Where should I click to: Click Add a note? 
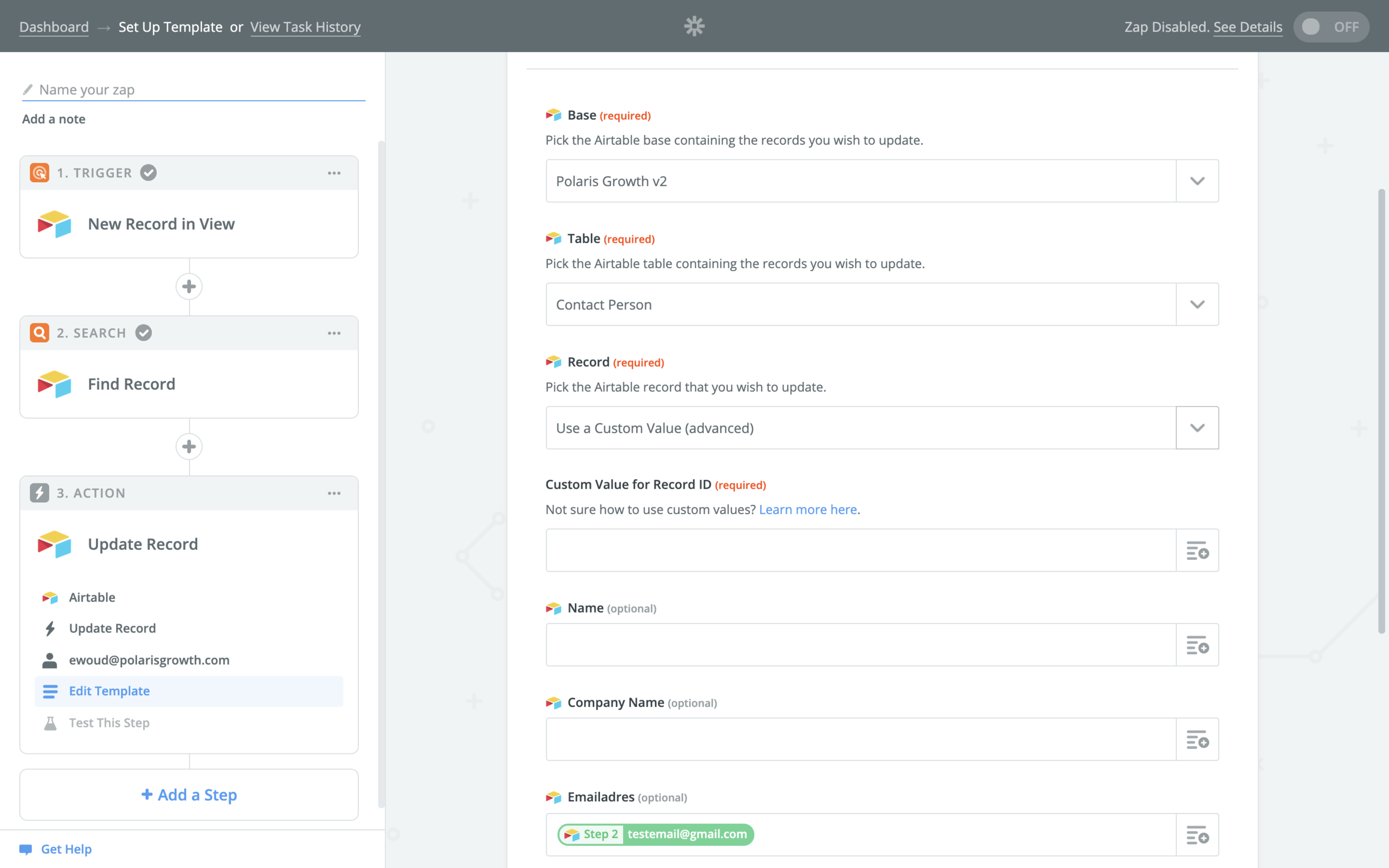pyautogui.click(x=53, y=119)
